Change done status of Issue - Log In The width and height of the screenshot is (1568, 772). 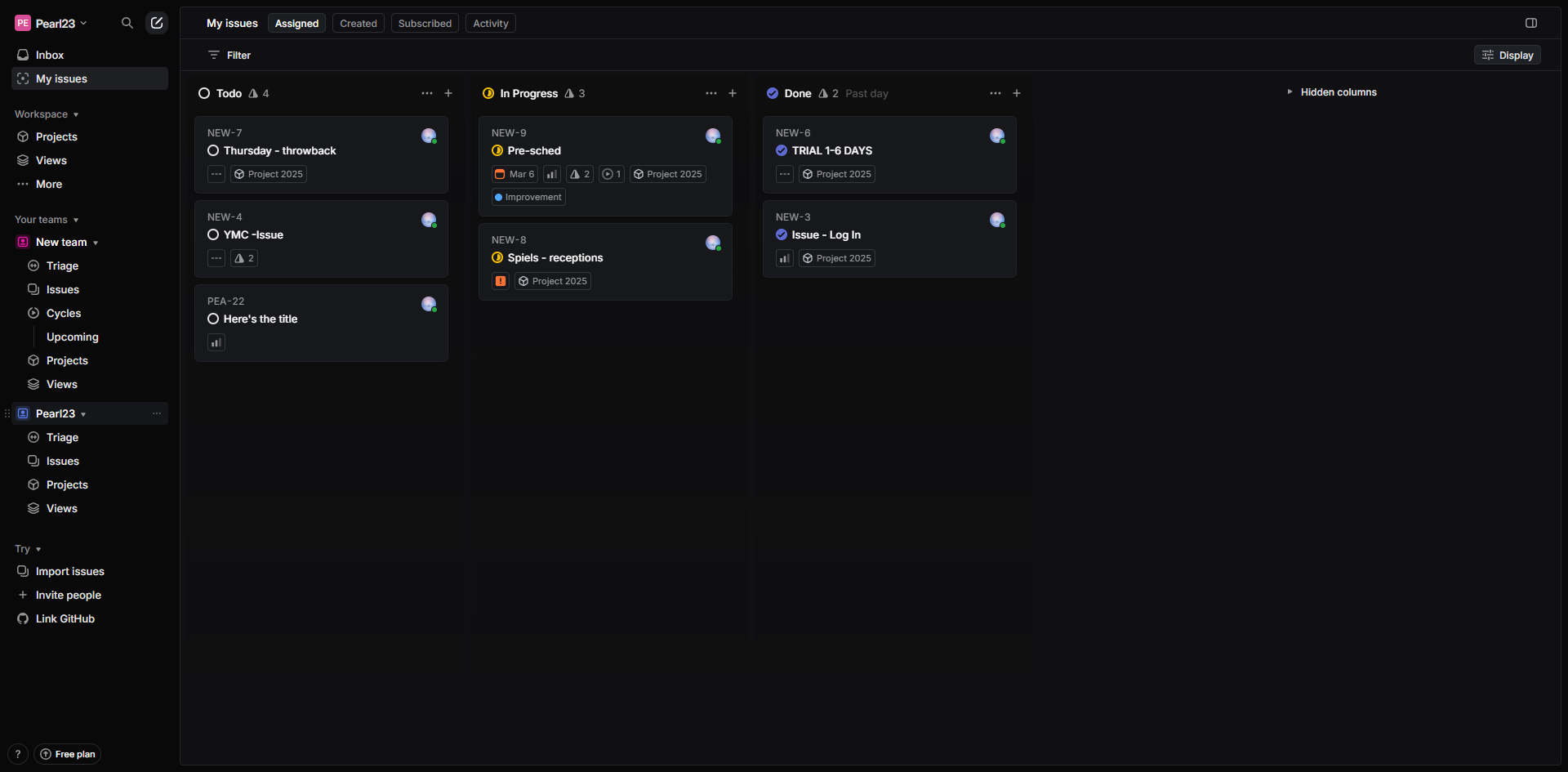(x=782, y=234)
